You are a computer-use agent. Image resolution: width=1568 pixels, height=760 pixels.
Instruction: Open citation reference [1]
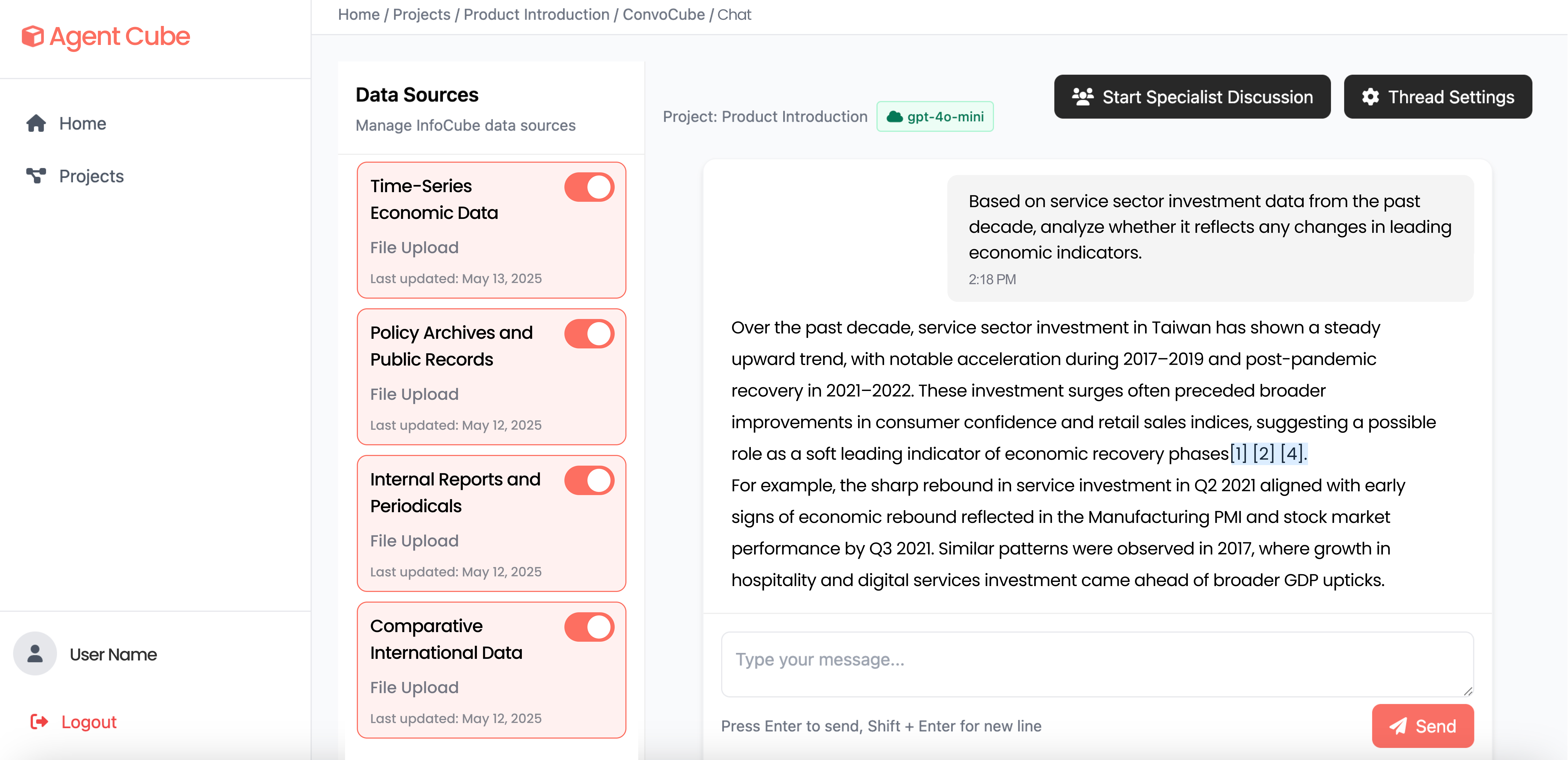(1239, 454)
